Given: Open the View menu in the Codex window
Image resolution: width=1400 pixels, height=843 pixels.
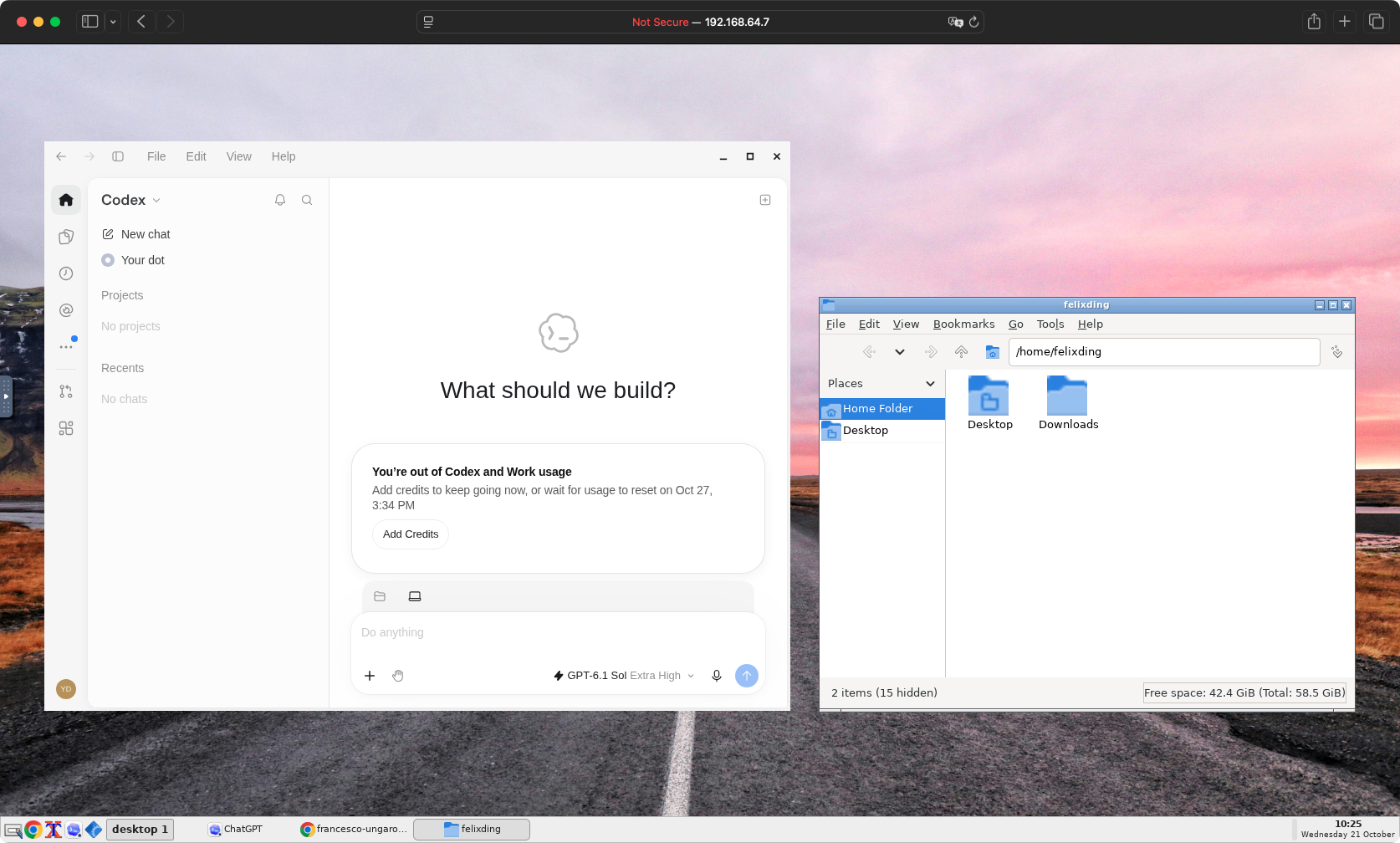Looking at the screenshot, I should 239,156.
